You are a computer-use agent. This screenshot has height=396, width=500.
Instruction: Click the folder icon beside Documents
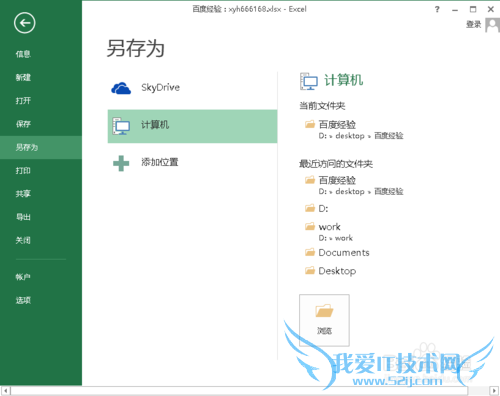(310, 252)
